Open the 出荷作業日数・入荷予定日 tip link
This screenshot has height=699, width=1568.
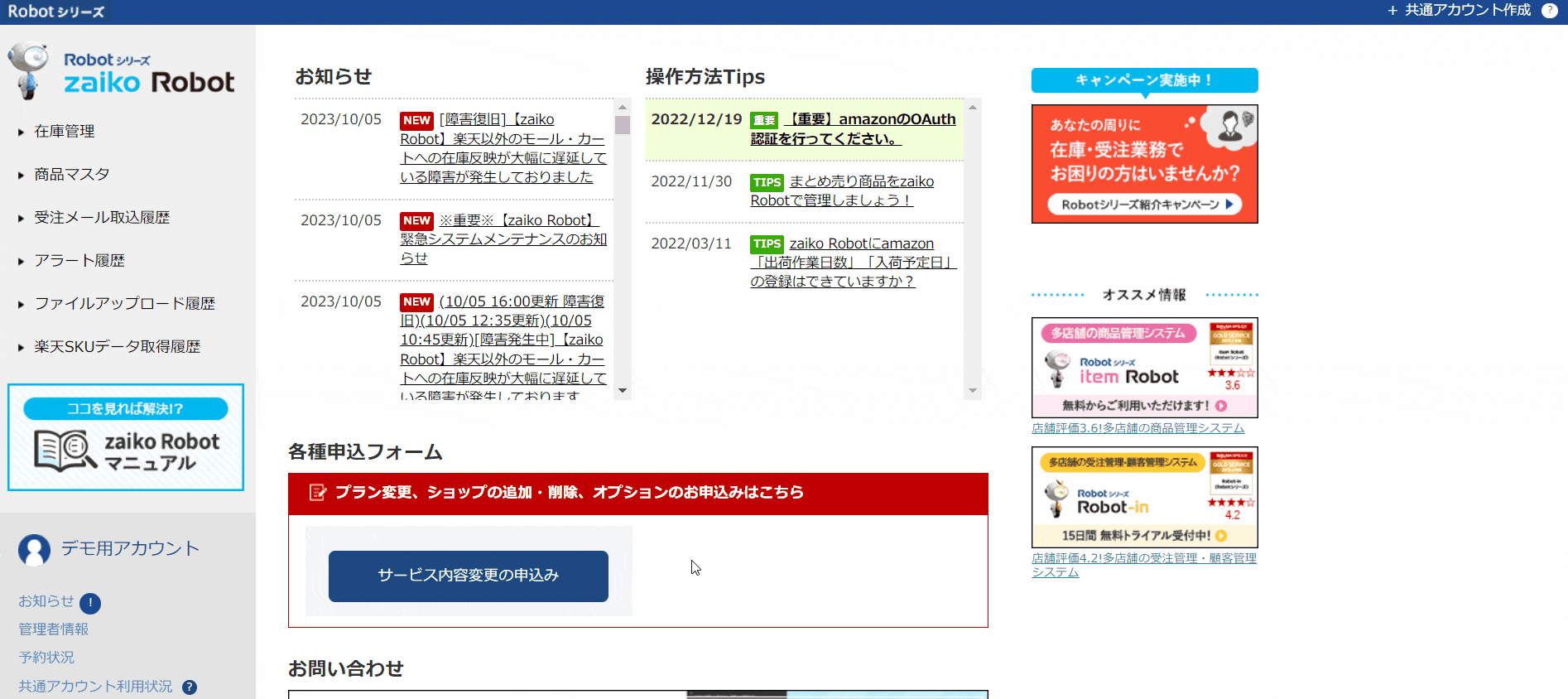coord(854,262)
